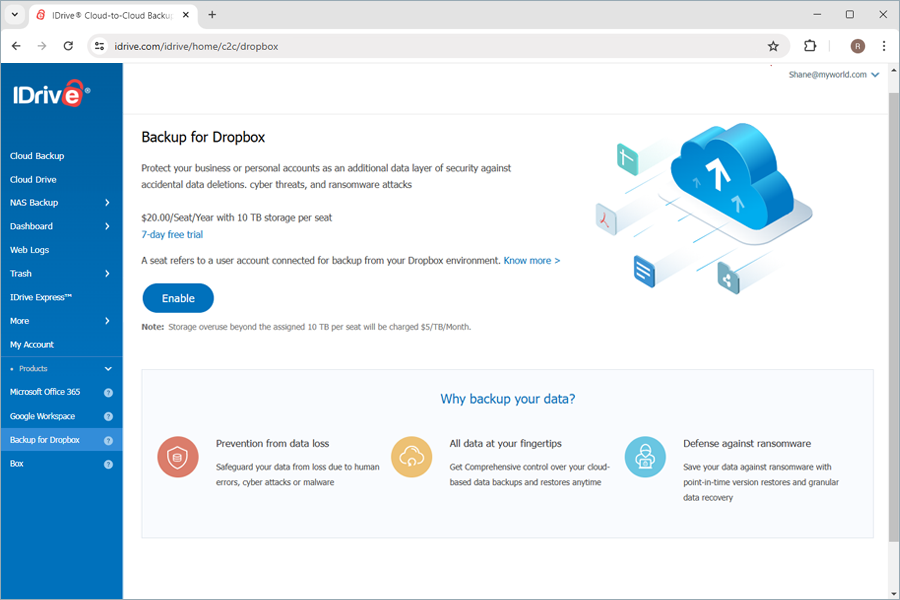Viewport: 900px width, 600px height.
Task: Click the scrollbar down arrow
Action: 894,594
